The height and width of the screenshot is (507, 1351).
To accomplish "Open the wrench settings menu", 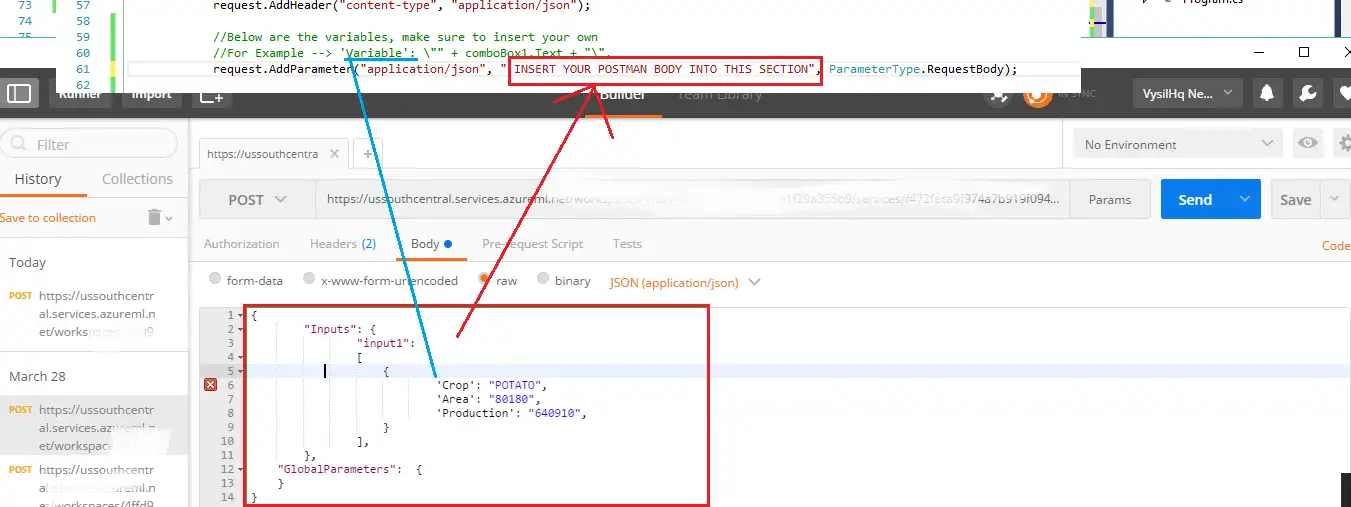I will [1307, 94].
